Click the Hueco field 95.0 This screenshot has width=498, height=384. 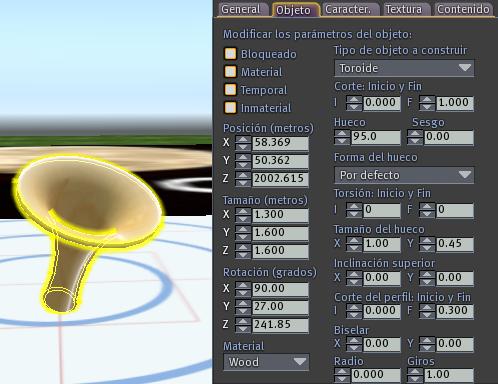(376, 137)
